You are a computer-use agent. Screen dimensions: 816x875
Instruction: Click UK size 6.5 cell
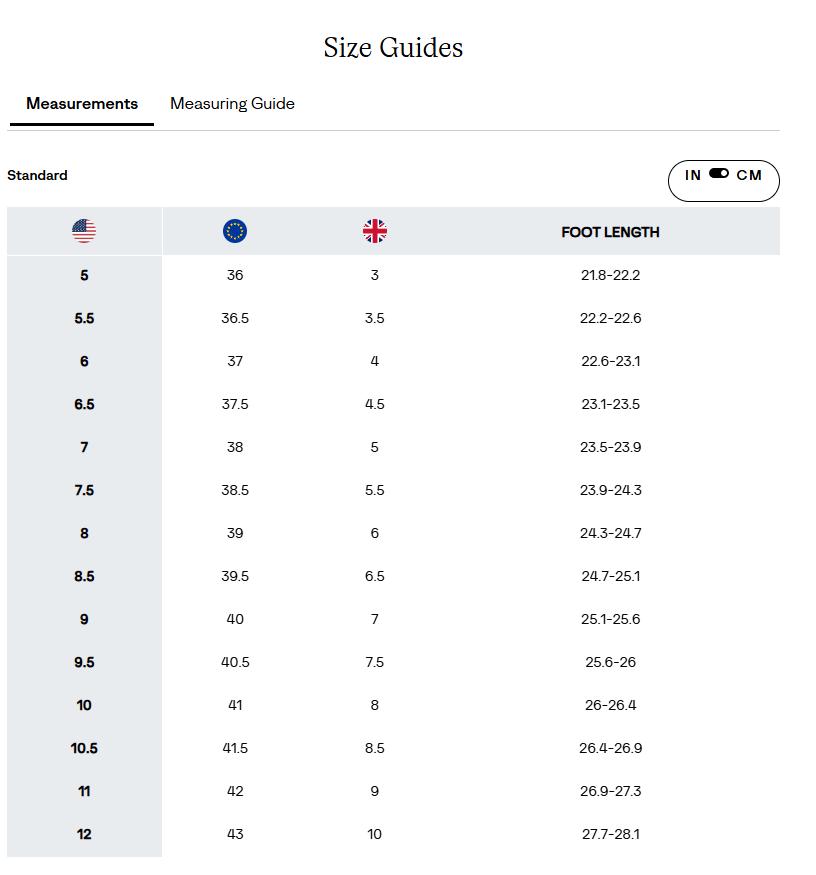[x=374, y=576]
